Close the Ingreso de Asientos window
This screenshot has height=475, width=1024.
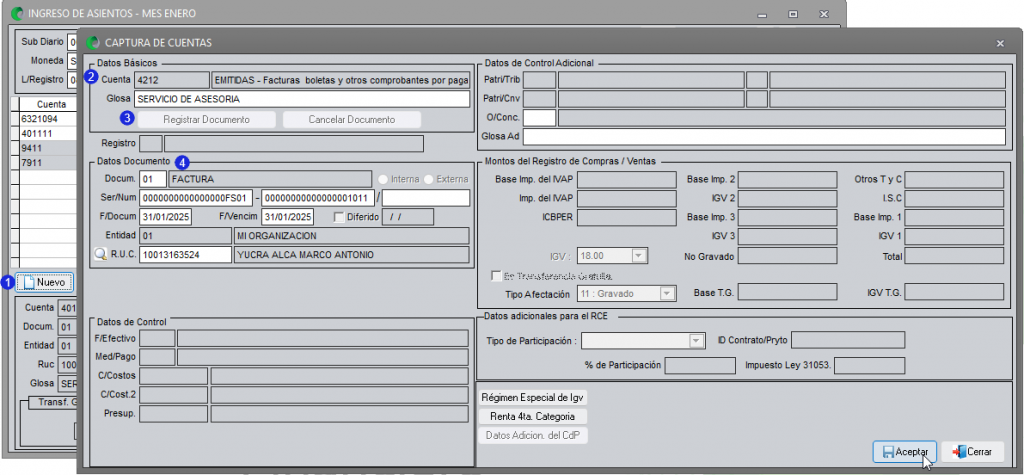(x=824, y=13)
